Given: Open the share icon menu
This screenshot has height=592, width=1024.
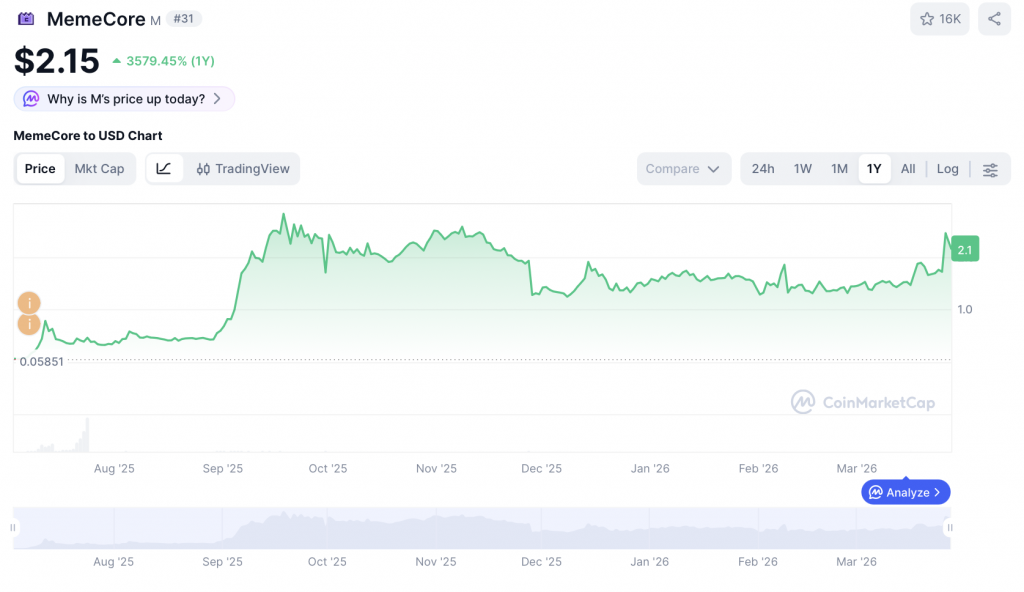Looking at the screenshot, I should pos(994,19).
